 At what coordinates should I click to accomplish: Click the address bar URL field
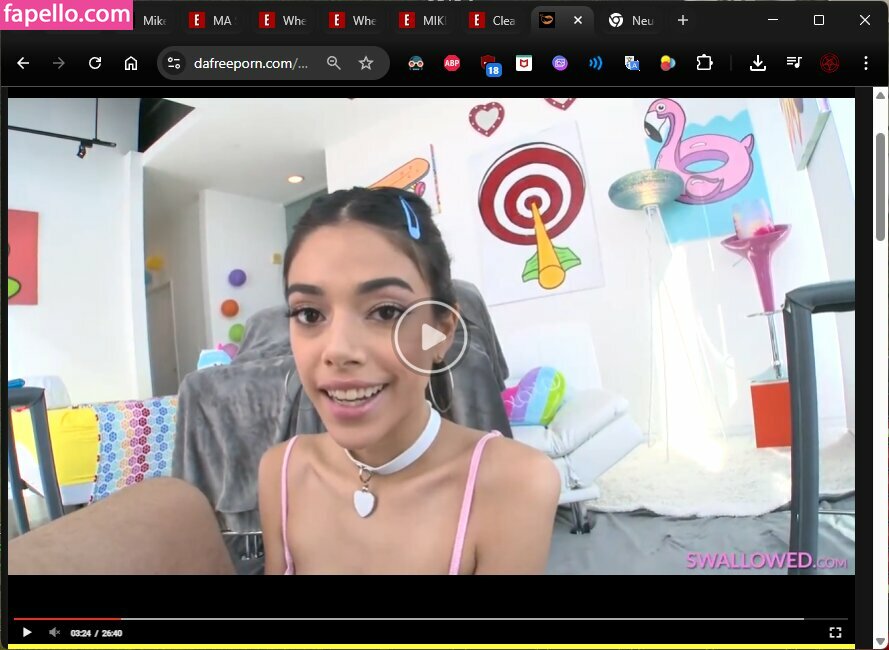250,63
